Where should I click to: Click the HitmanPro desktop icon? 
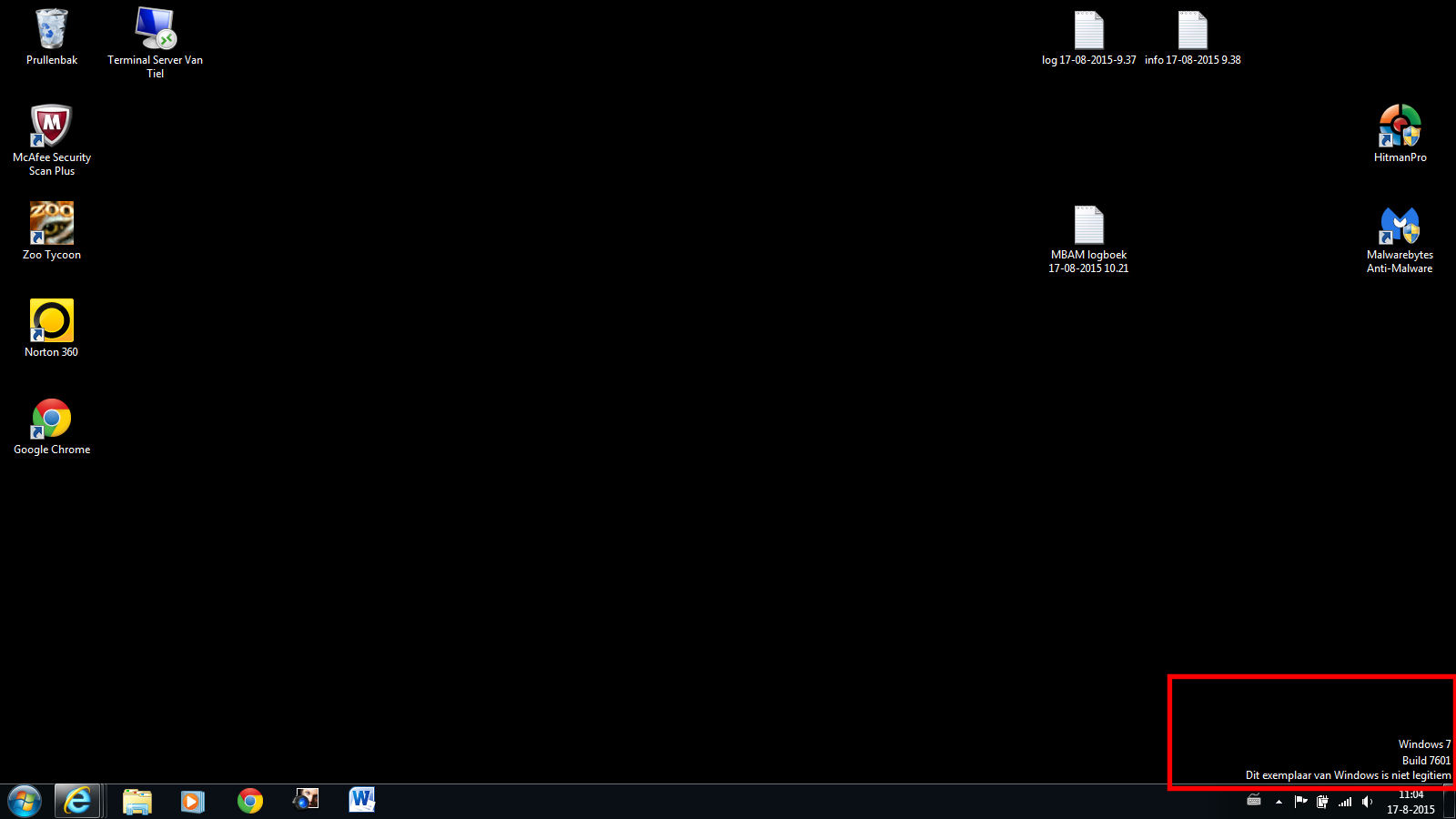[x=1400, y=127]
